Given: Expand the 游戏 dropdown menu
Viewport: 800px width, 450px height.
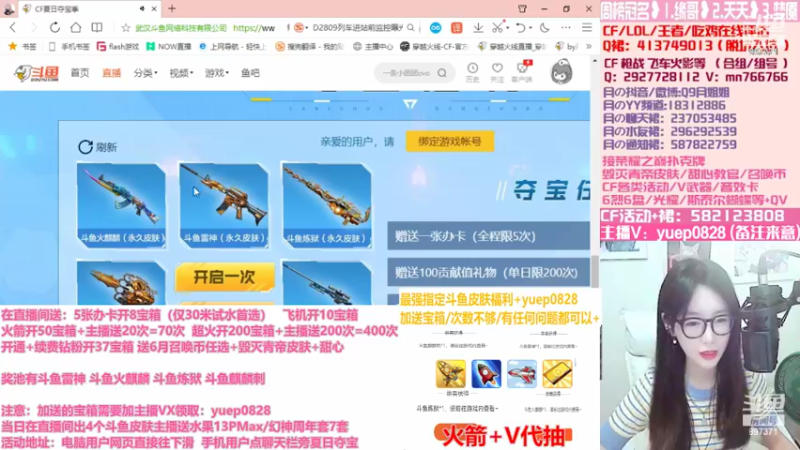Looking at the screenshot, I should point(217,73).
